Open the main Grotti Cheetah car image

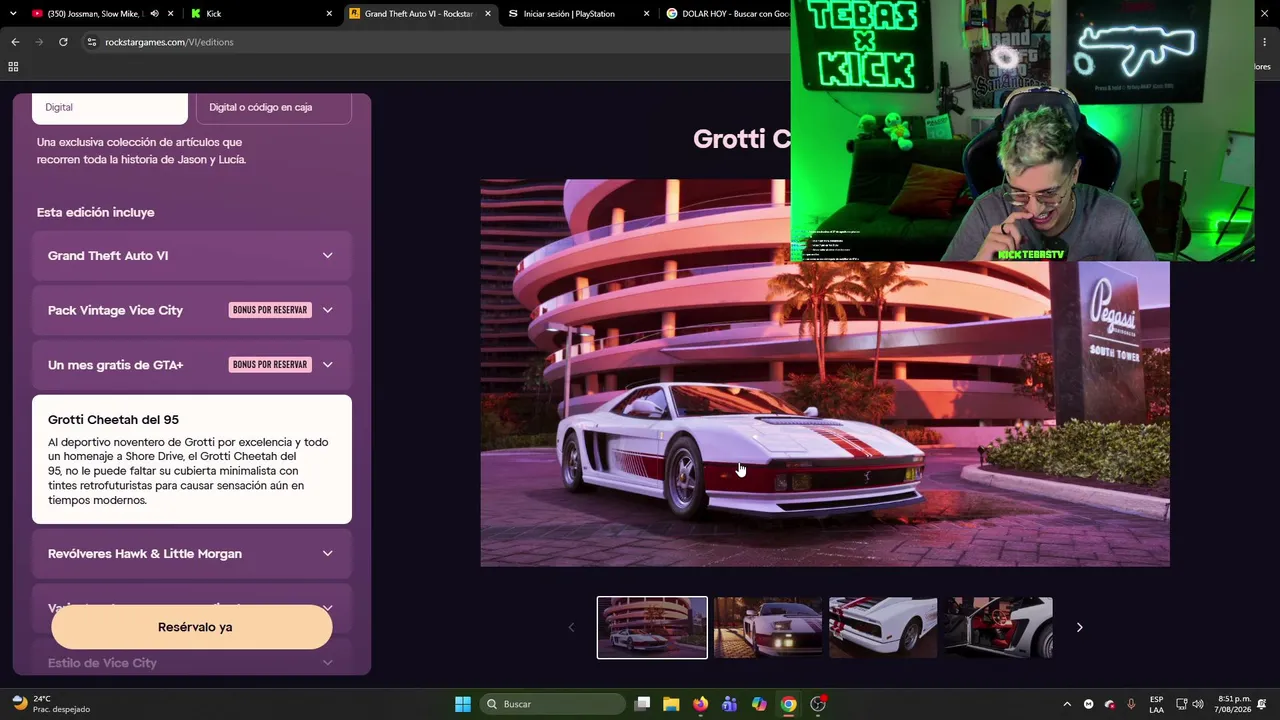click(x=825, y=373)
